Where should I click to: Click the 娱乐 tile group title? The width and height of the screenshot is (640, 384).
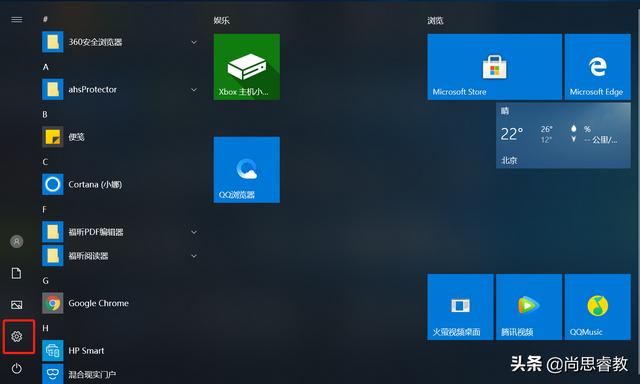point(222,20)
